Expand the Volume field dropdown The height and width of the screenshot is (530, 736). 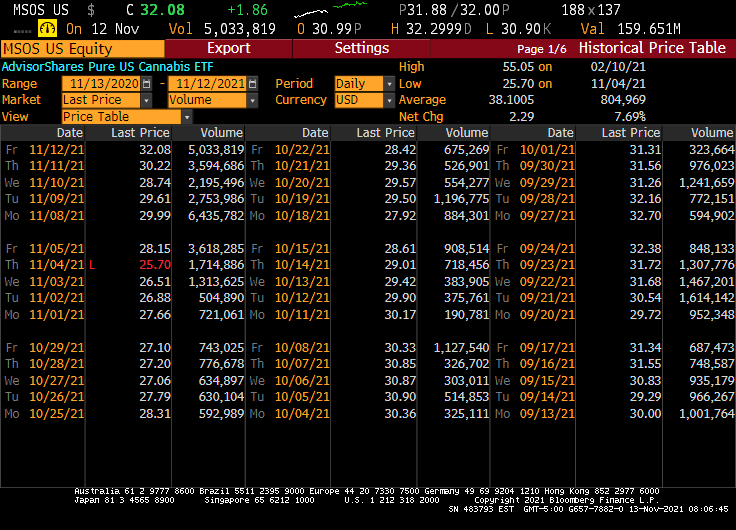click(x=253, y=100)
